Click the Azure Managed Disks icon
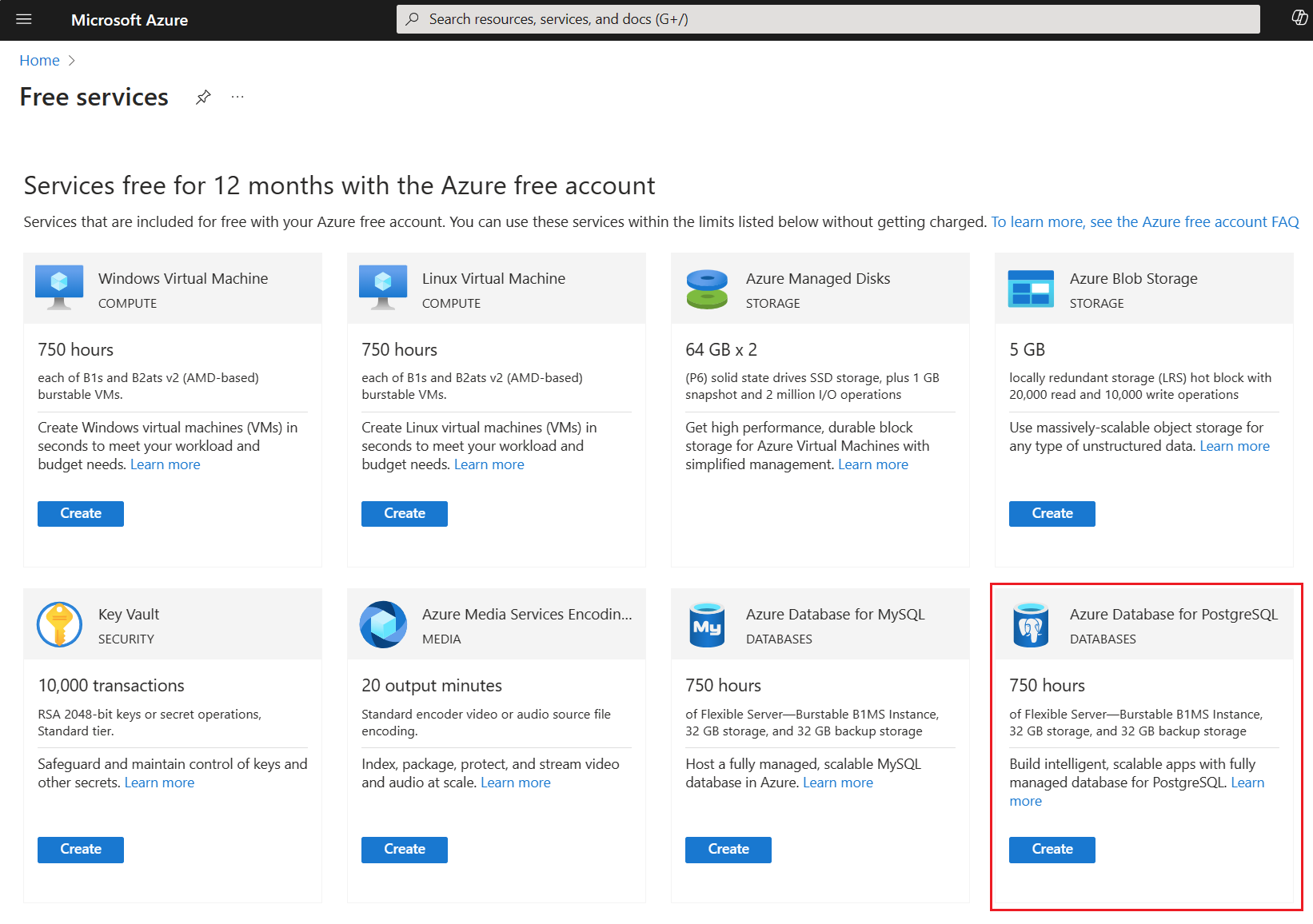1313x924 pixels. pos(707,289)
